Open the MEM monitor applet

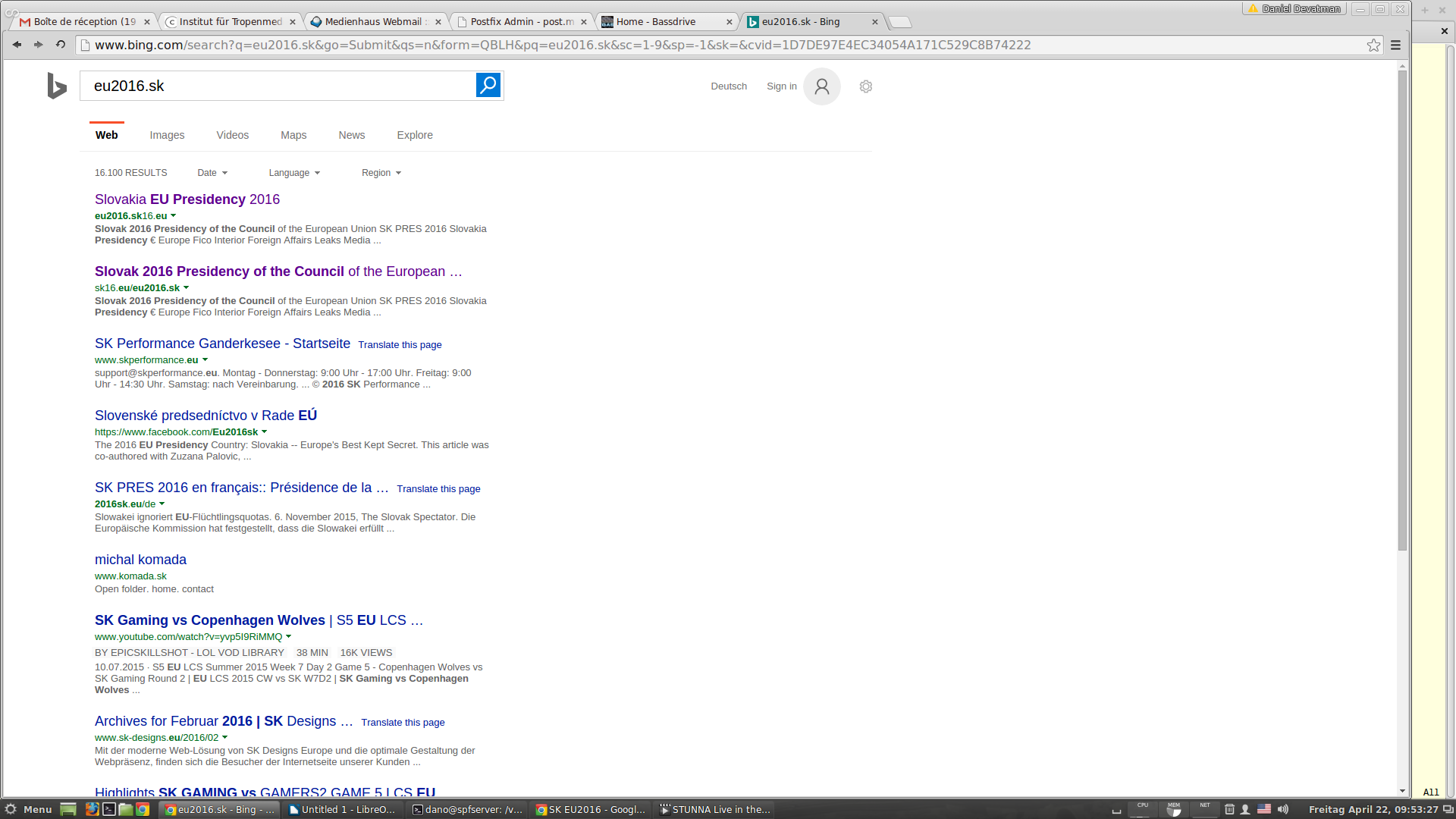point(1174,809)
